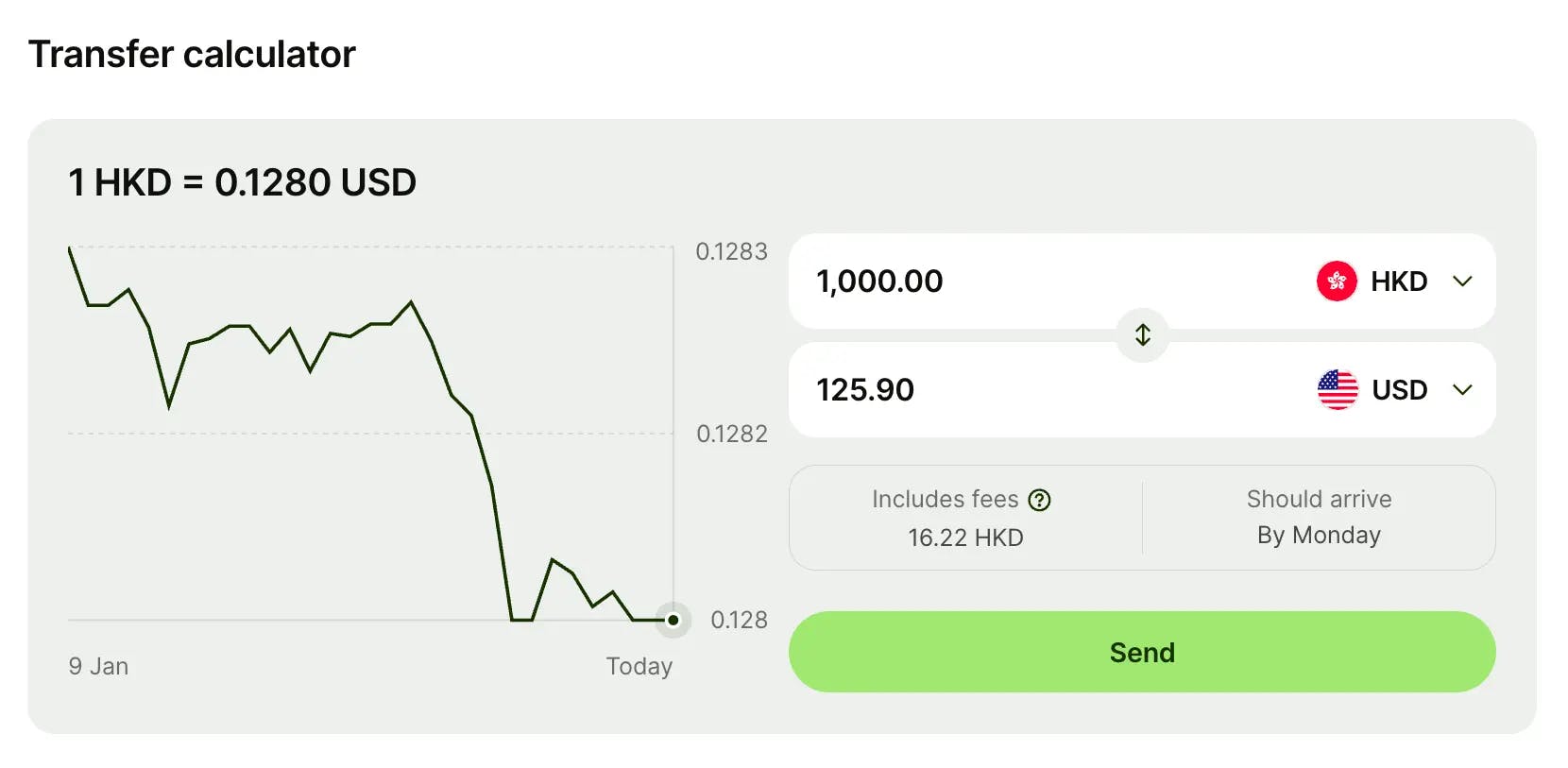Viewport: 1568px width, 768px height.
Task: Click the 0.1283 axis label on the chart
Action: click(732, 252)
